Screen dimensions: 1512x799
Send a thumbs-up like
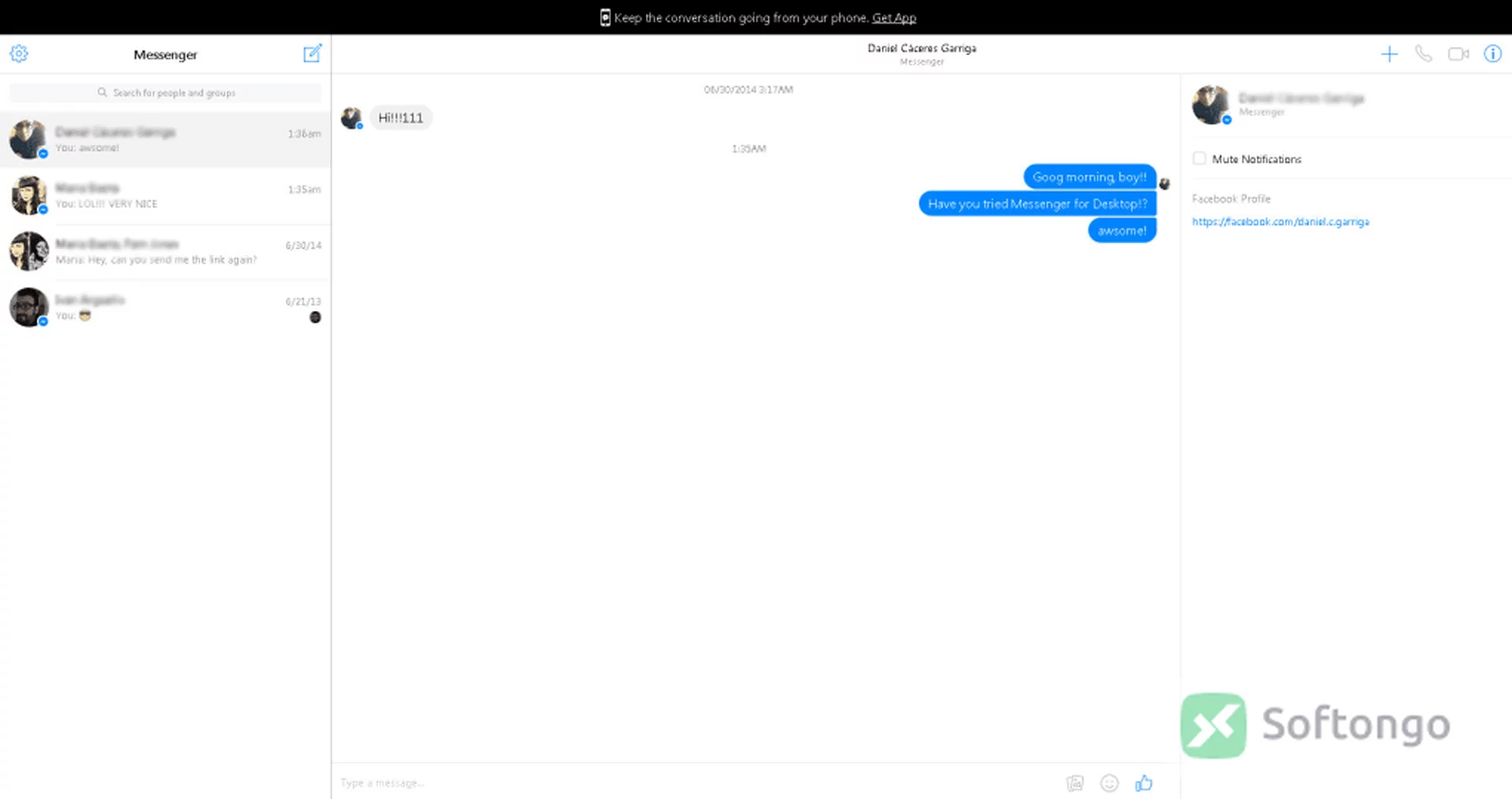[x=1143, y=782]
